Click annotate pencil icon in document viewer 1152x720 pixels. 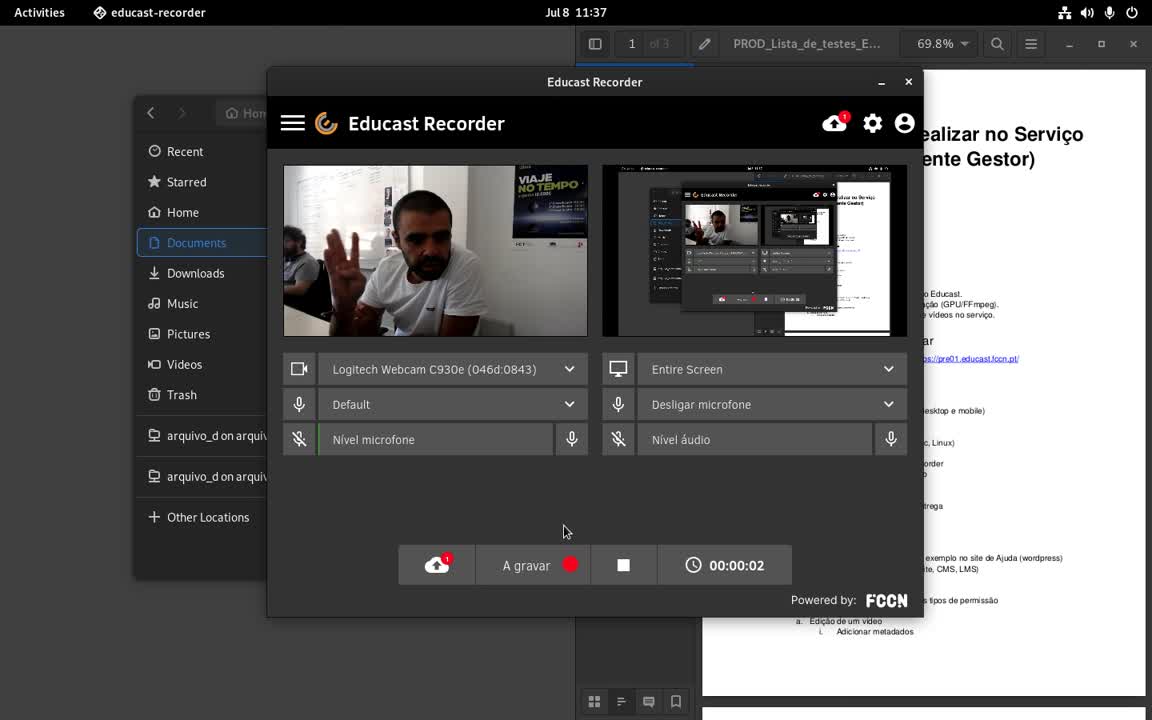pyautogui.click(x=704, y=44)
